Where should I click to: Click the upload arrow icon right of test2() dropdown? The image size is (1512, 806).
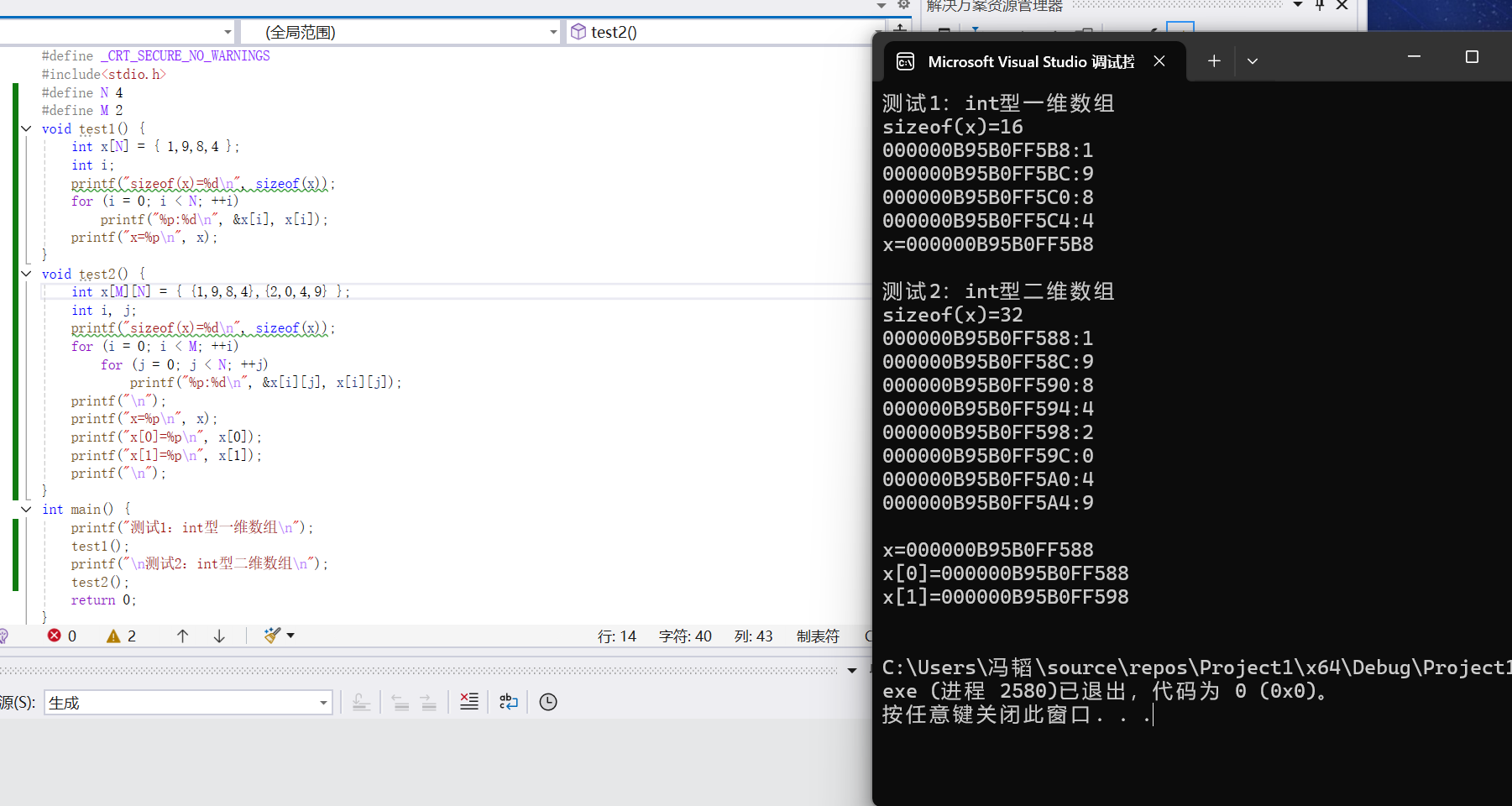pyautogui.click(x=900, y=30)
